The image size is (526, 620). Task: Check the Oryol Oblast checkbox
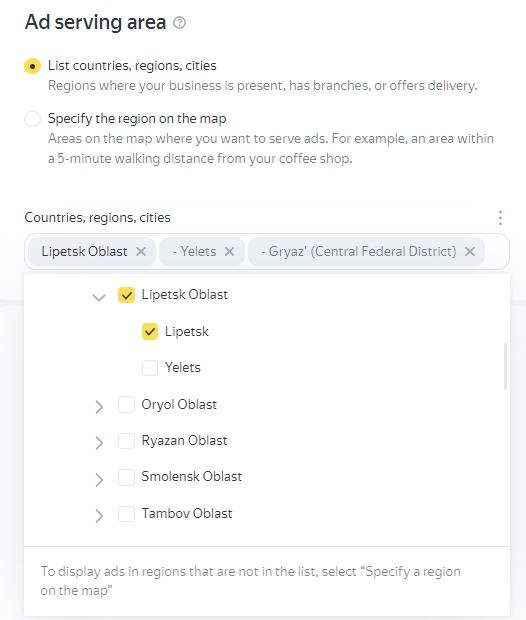[x=127, y=405]
